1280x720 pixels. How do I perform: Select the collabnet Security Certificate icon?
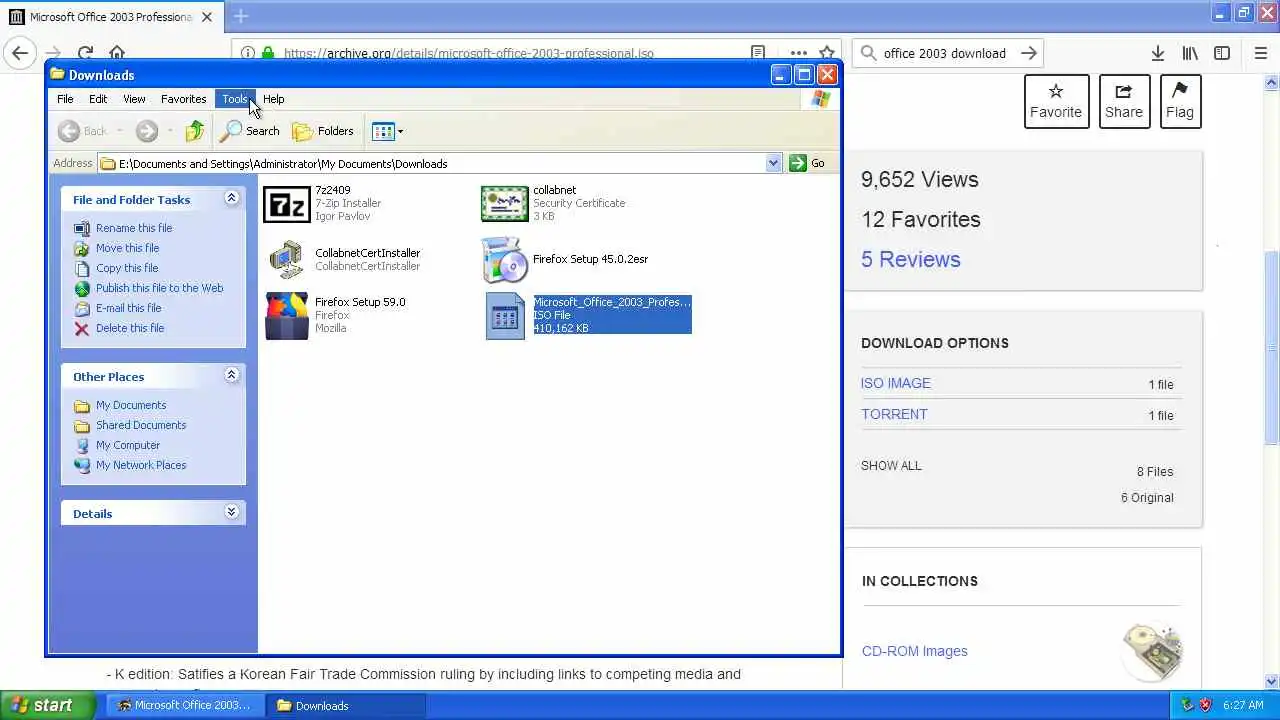[504, 204]
